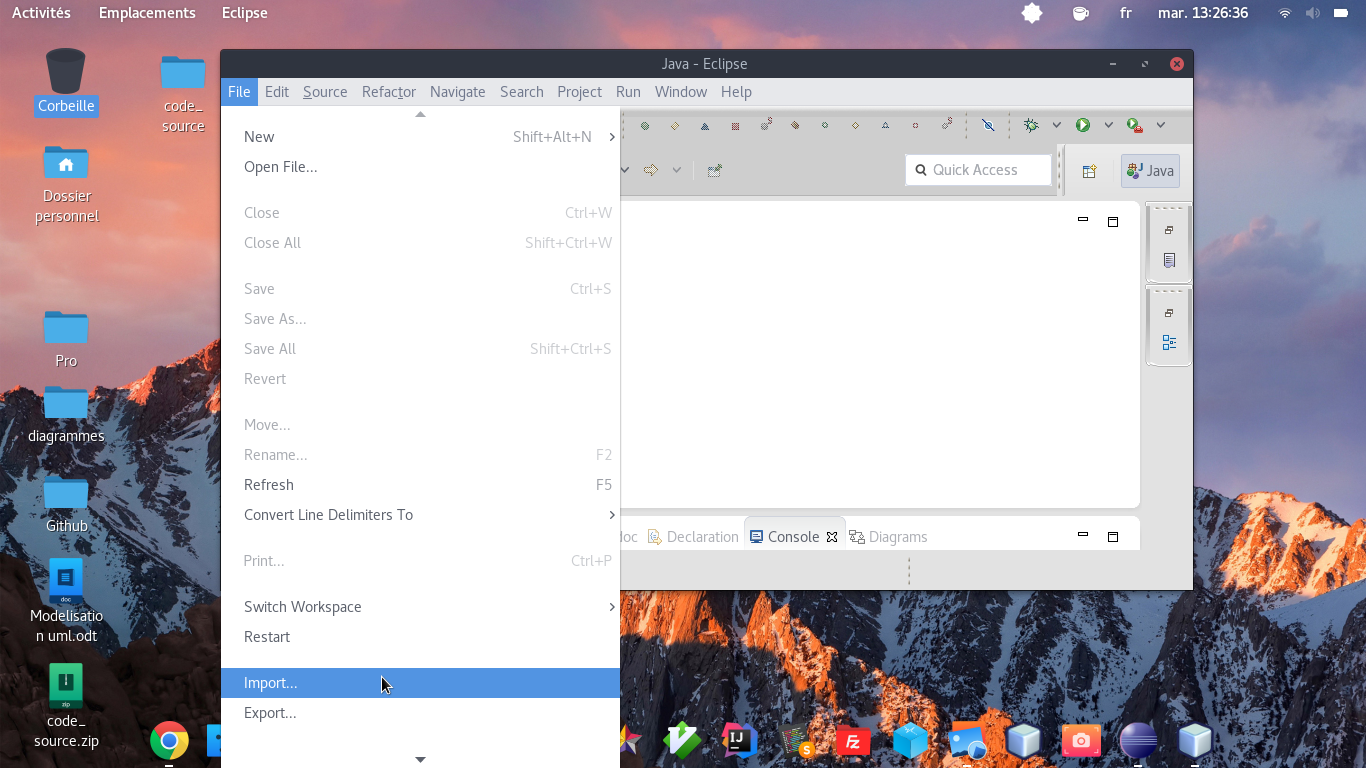1366x768 pixels.
Task: Open the Emplacements menu in top bar
Action: point(147,13)
